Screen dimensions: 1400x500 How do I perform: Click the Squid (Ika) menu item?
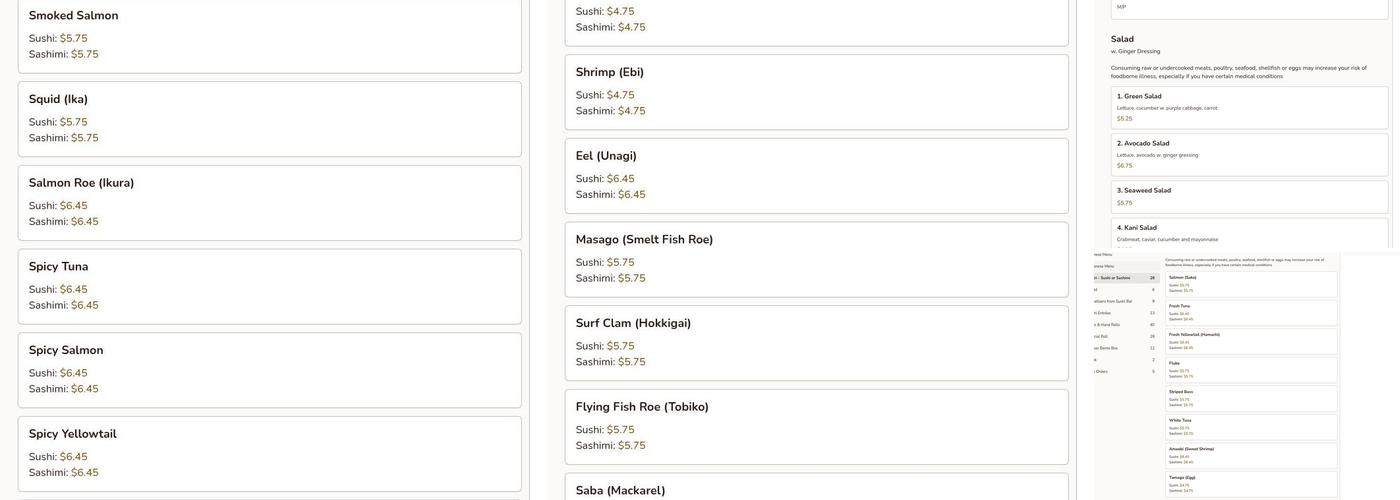click(269, 119)
